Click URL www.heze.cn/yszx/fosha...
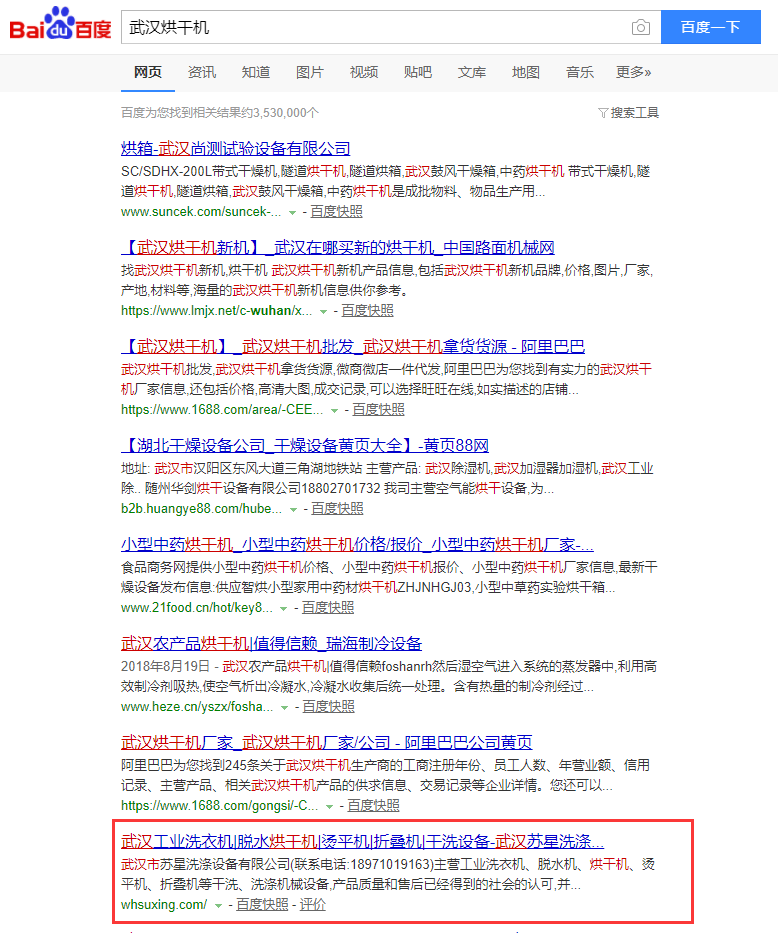778x933 pixels. point(197,706)
